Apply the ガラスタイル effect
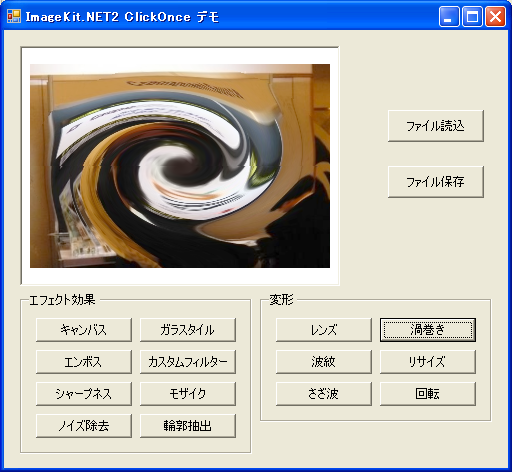 pos(188,330)
